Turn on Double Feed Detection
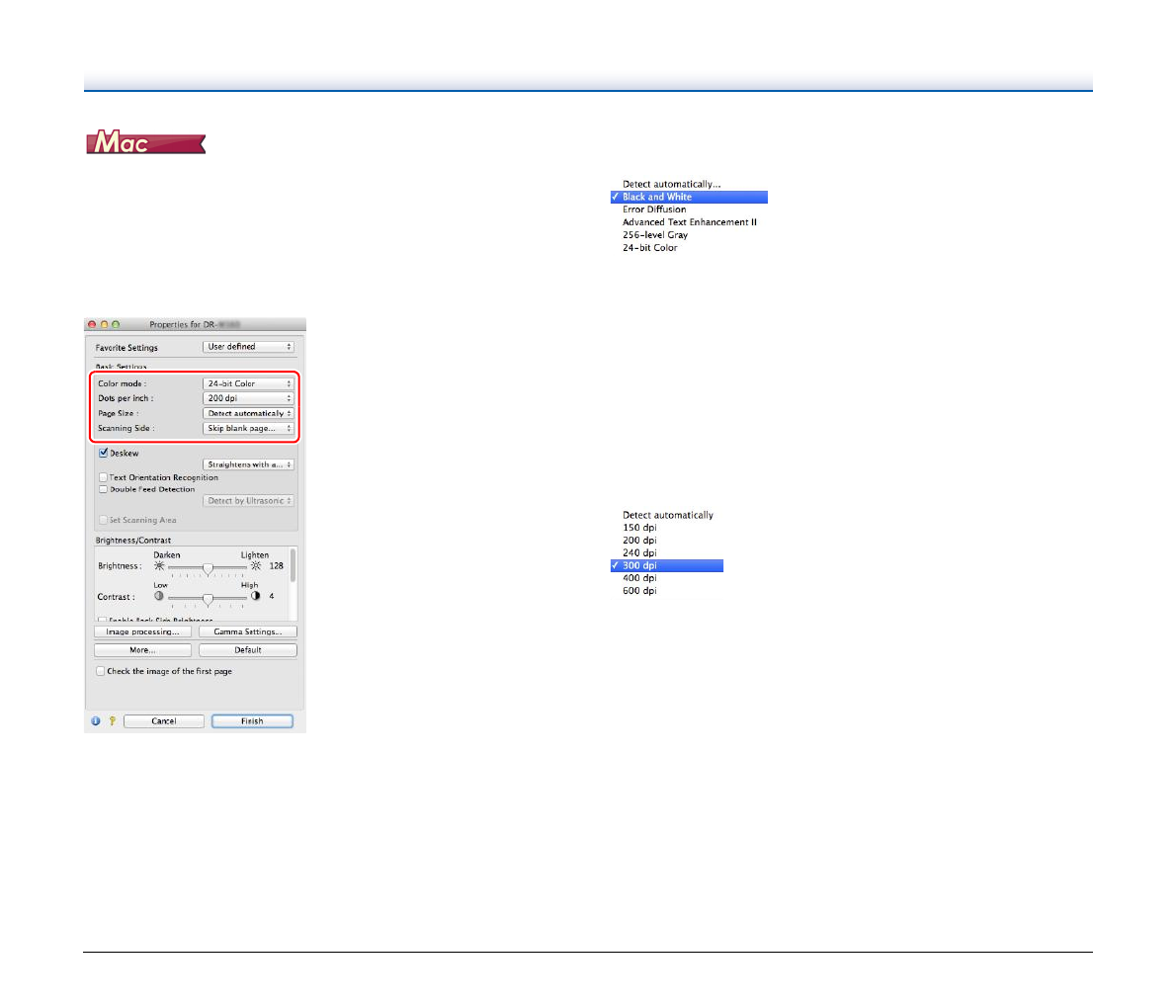Viewport: 1176px width, 1008px height. click(x=103, y=489)
